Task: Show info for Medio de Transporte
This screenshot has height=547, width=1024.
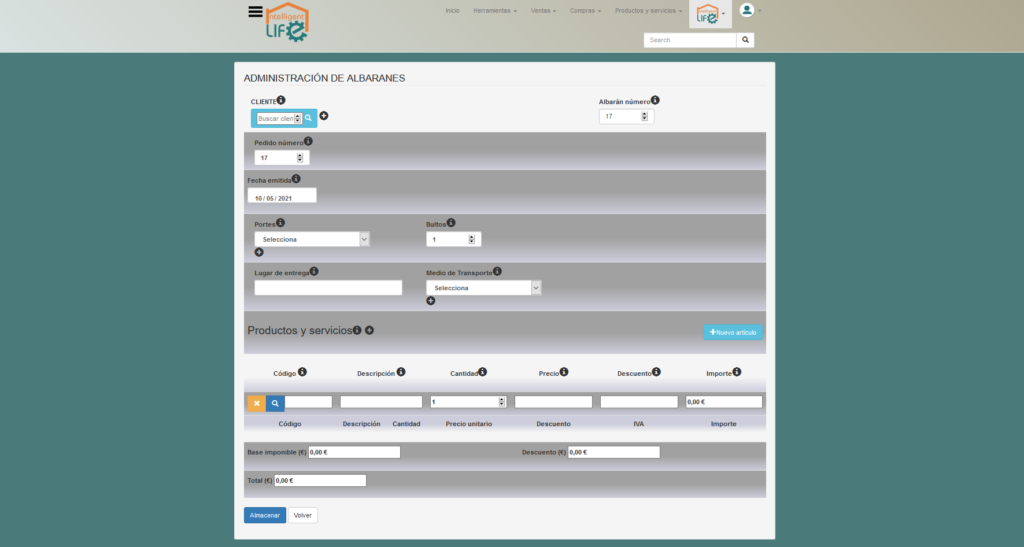Action: tap(497, 271)
